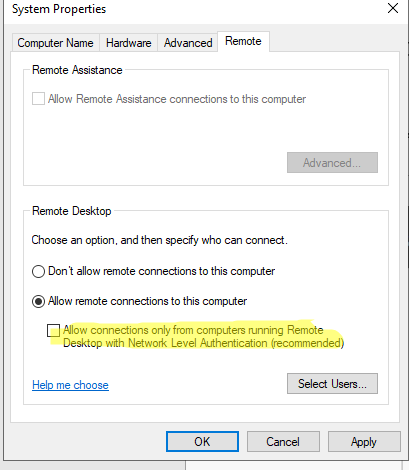The width and height of the screenshot is (409, 470).
Task: Click the System Properties title bar
Action: click(193, 9)
